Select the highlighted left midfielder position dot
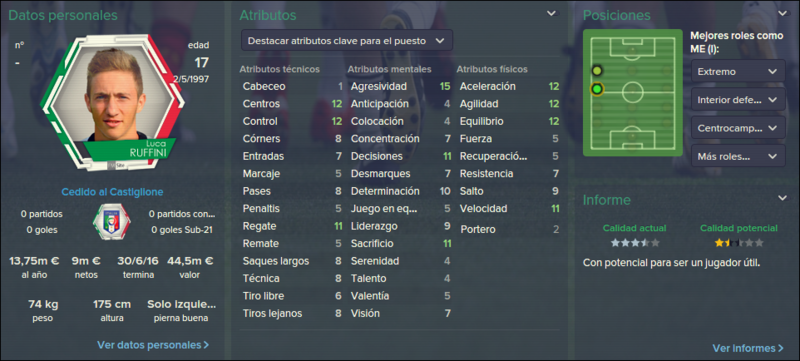 coord(596,90)
